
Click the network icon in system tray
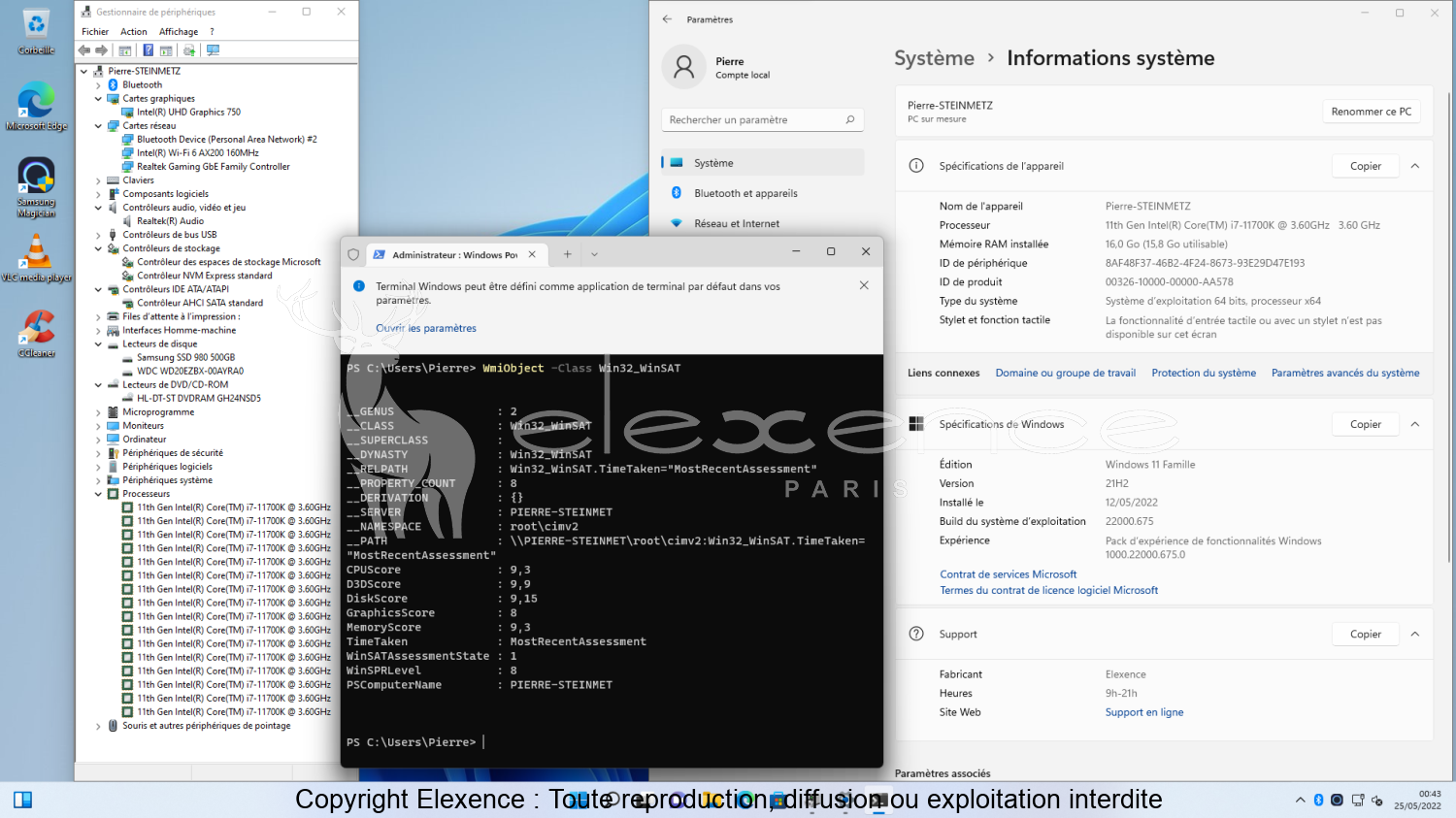click(1358, 800)
